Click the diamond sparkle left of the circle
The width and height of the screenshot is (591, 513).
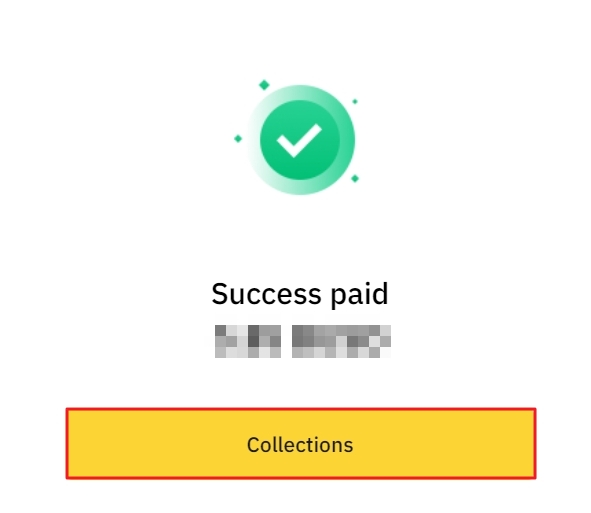[x=238, y=139]
